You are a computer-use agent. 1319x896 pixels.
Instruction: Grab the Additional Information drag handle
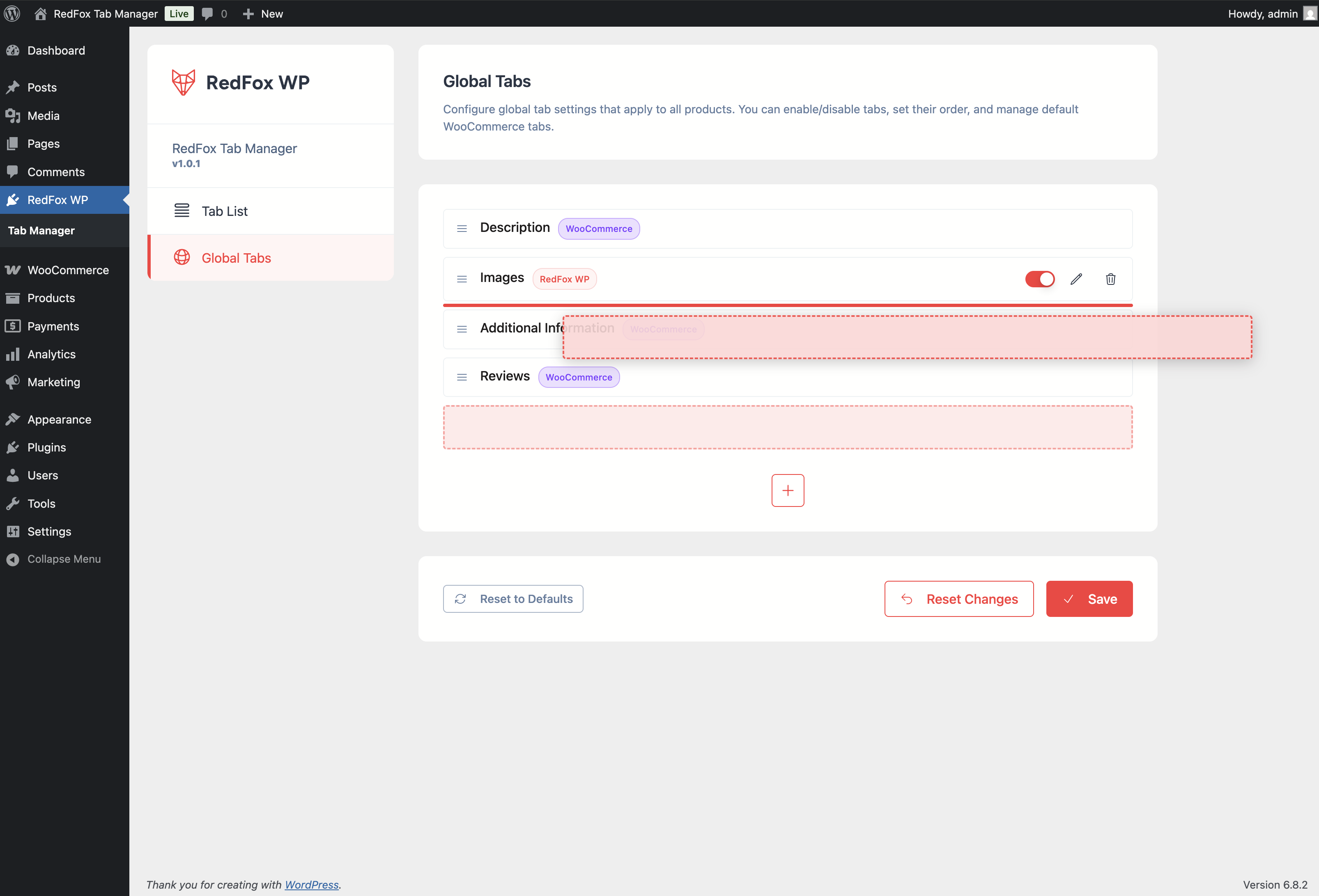click(462, 329)
